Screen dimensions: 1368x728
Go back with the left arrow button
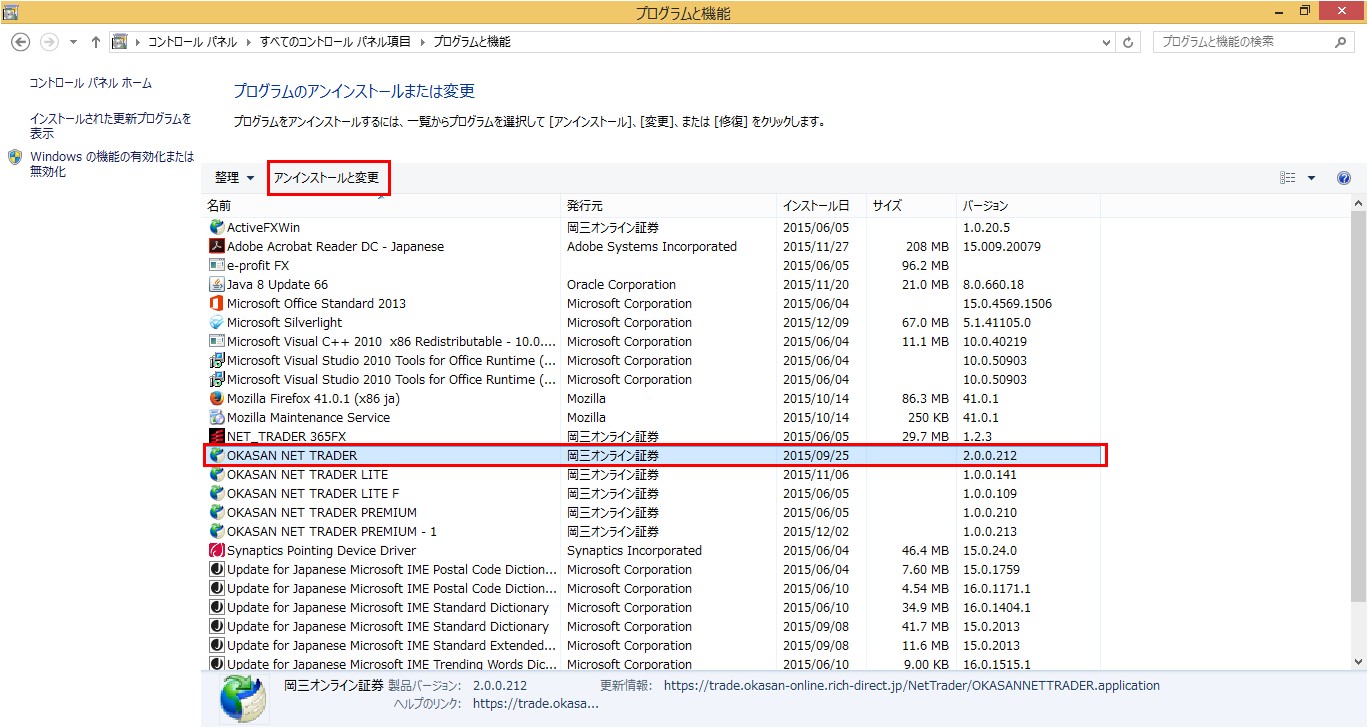21,42
